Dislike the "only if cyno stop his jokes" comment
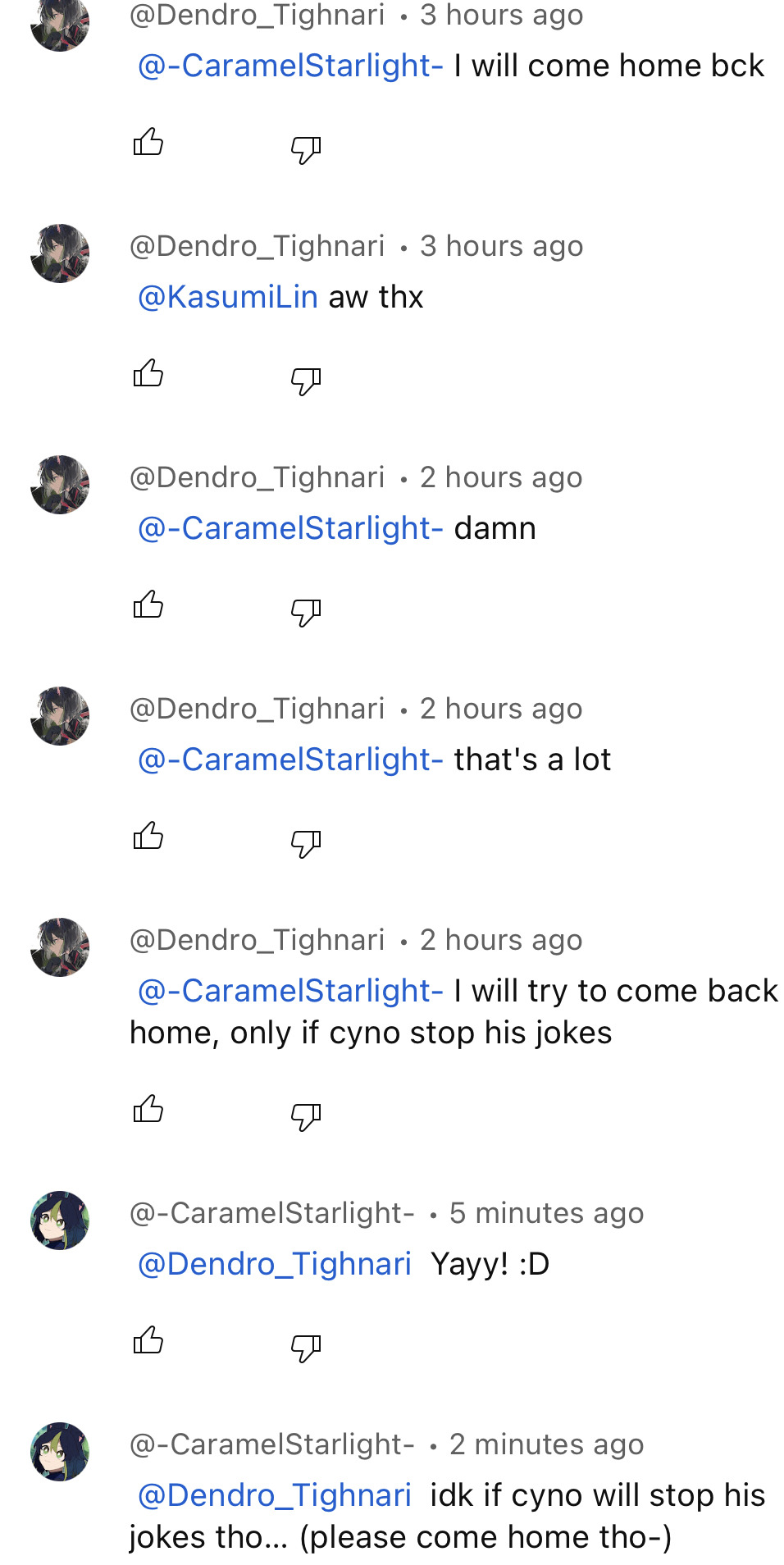The width and height of the screenshot is (784, 1565). (306, 1116)
